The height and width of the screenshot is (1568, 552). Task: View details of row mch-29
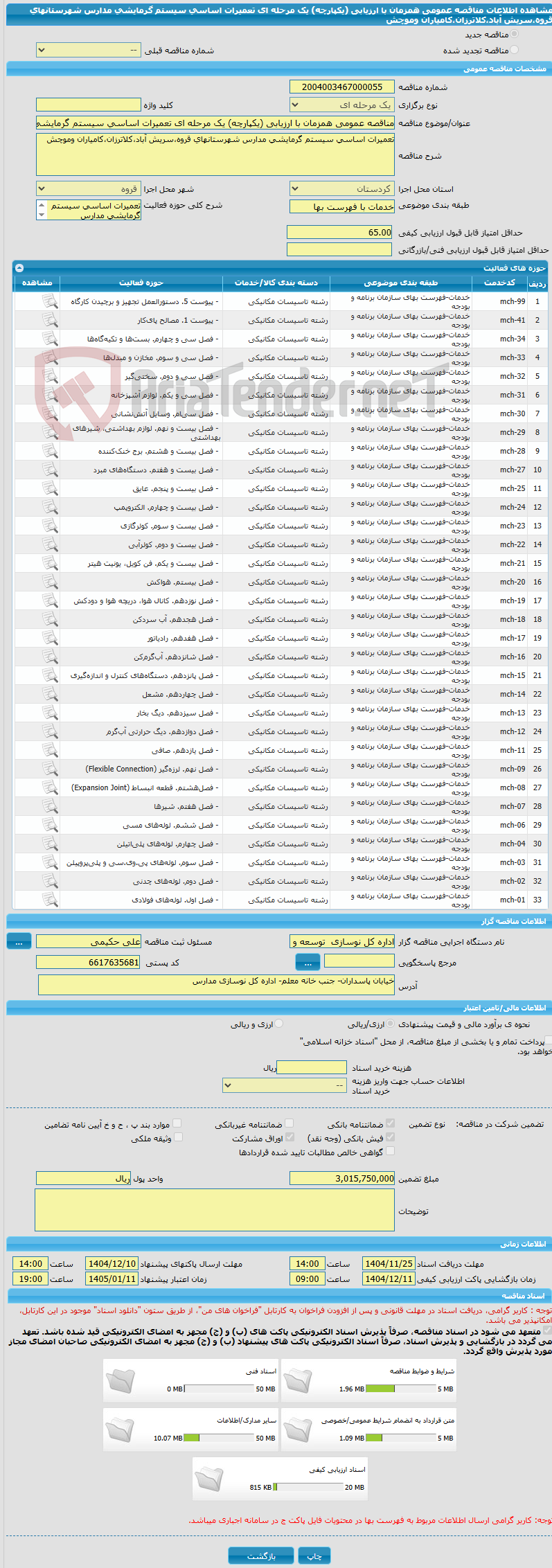tap(50, 432)
